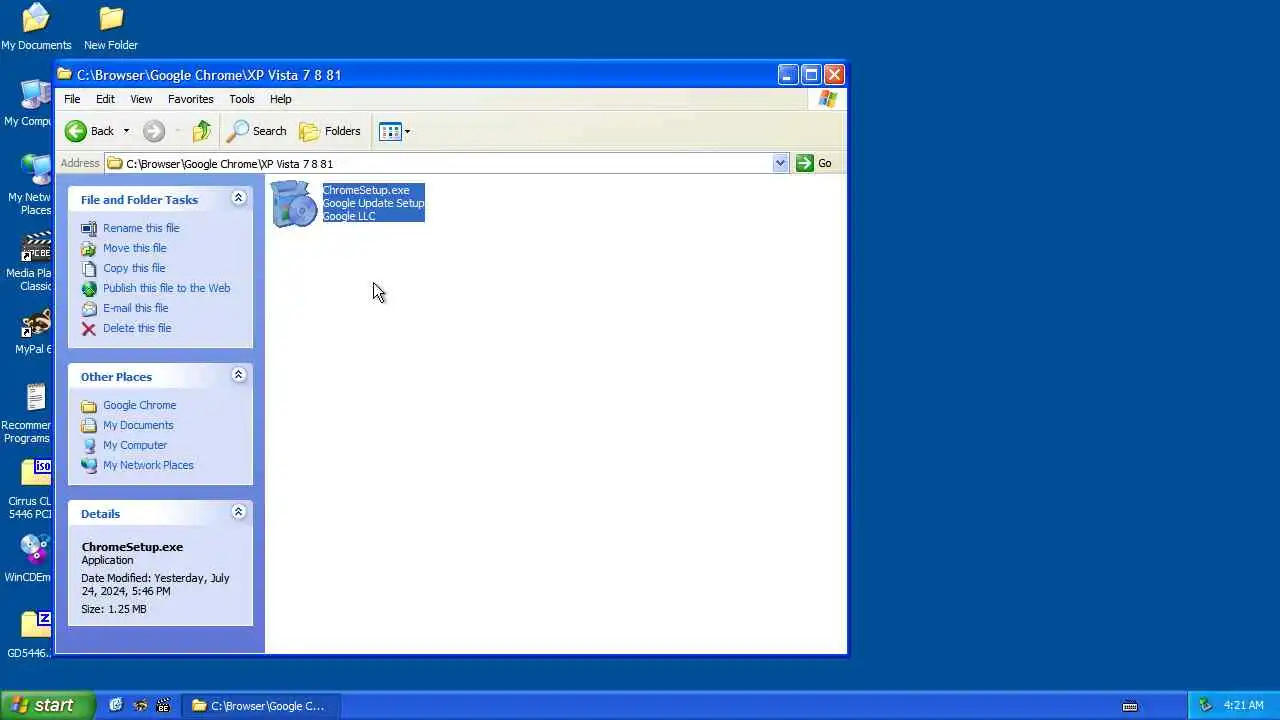This screenshot has width=1280, height=720.
Task: Click the tray icon beside the clock
Action: 1205,705
